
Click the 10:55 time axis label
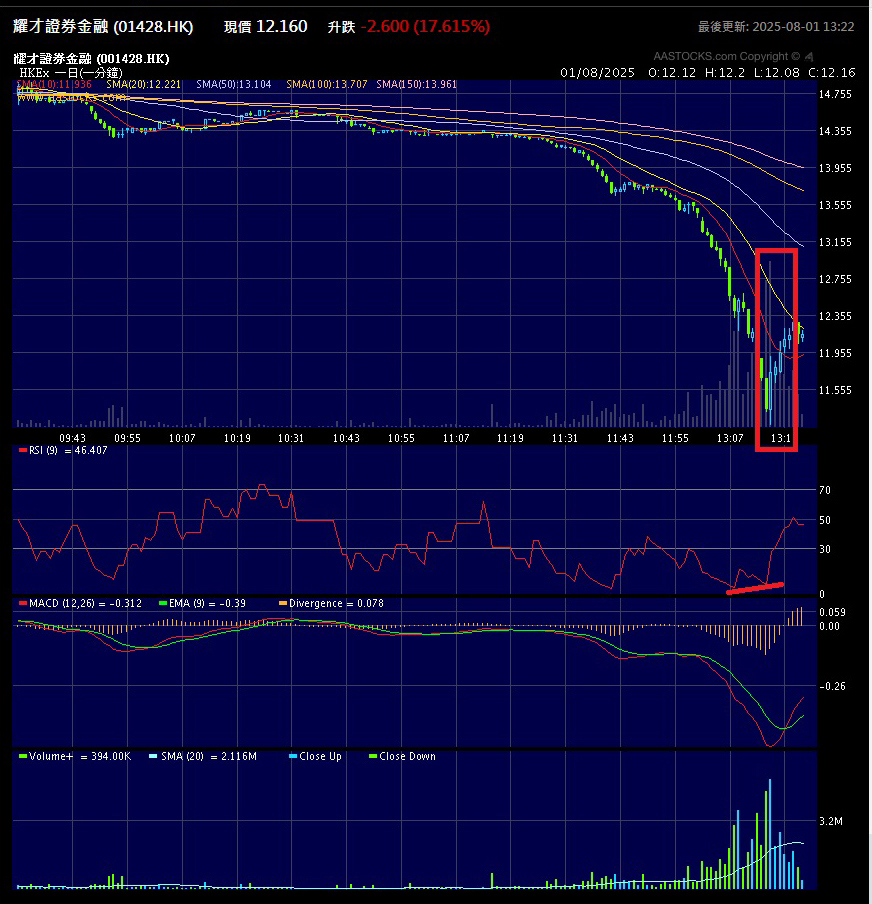coord(401,438)
